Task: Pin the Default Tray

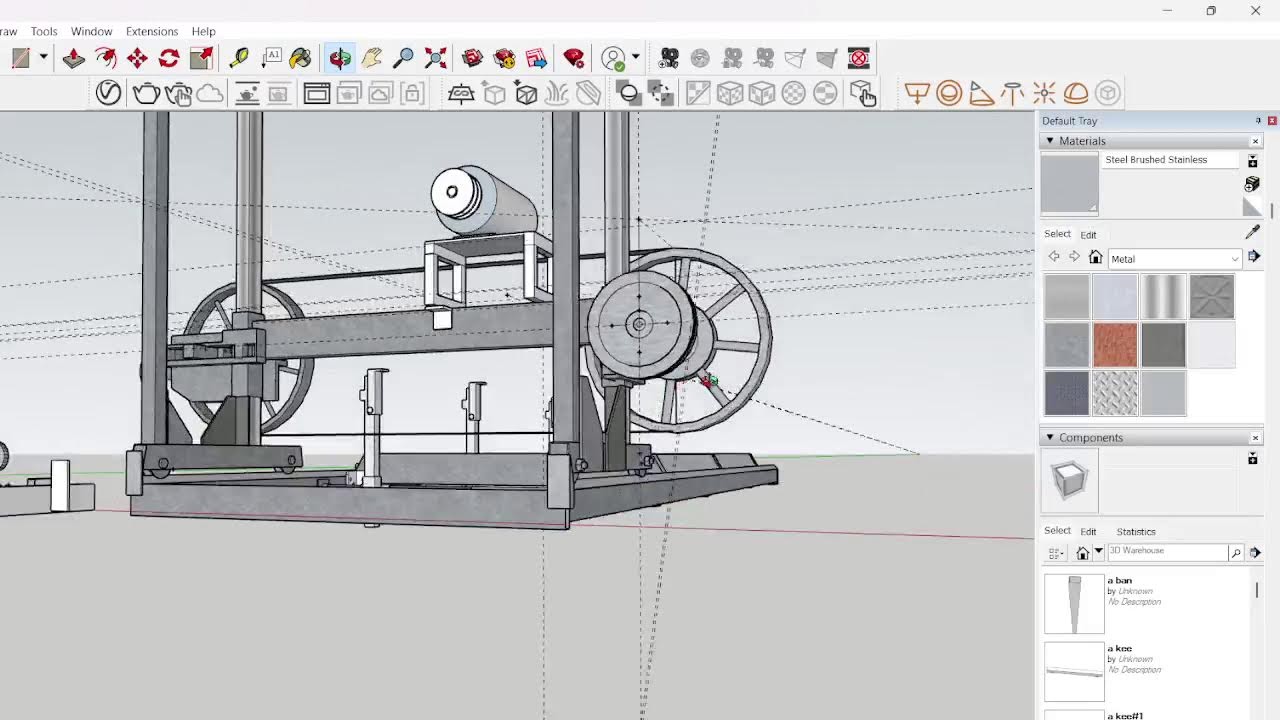Action: (1258, 121)
